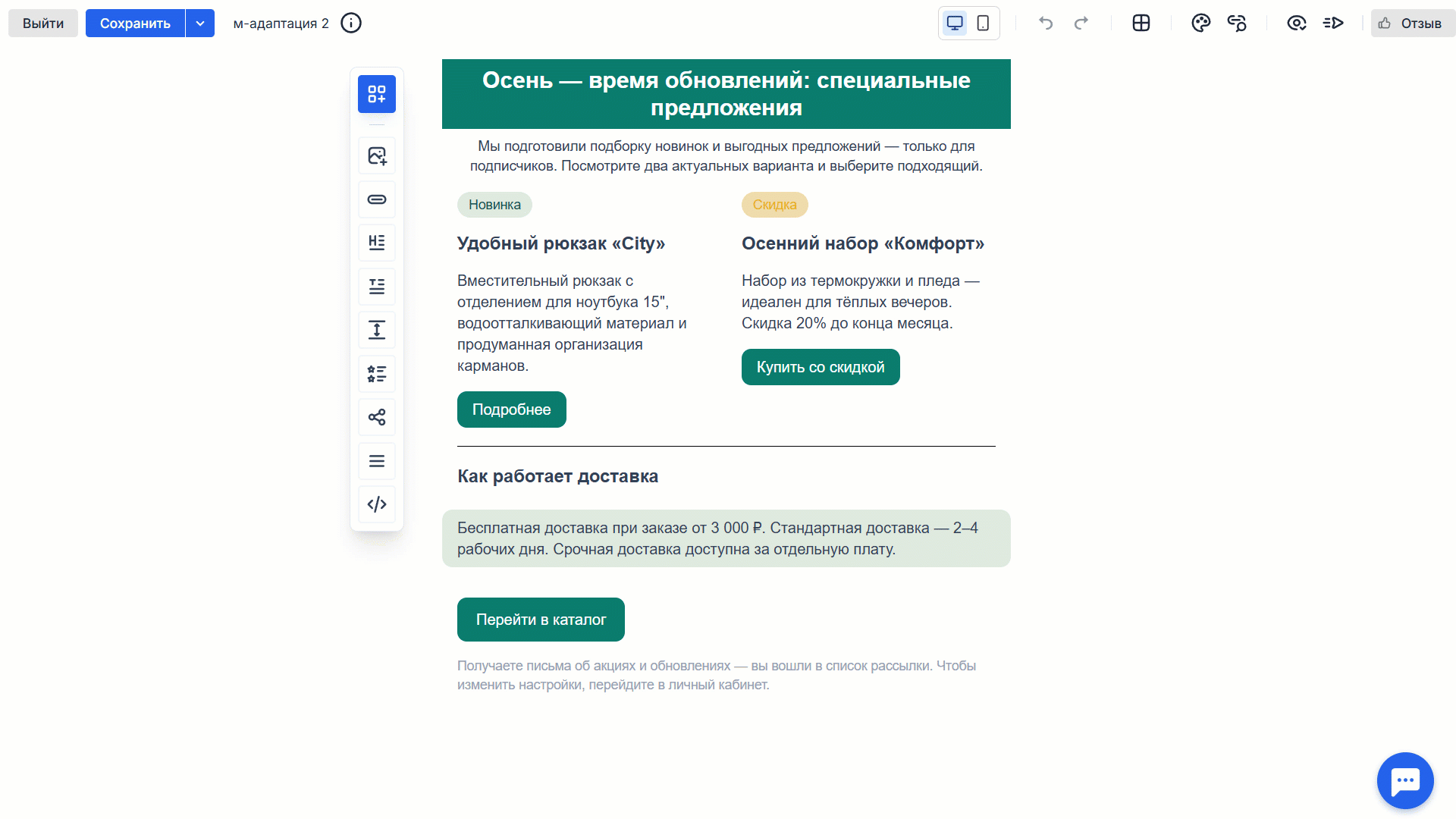Choose the heading block icon
Image resolution: width=1456 pixels, height=819 pixels.
click(377, 243)
